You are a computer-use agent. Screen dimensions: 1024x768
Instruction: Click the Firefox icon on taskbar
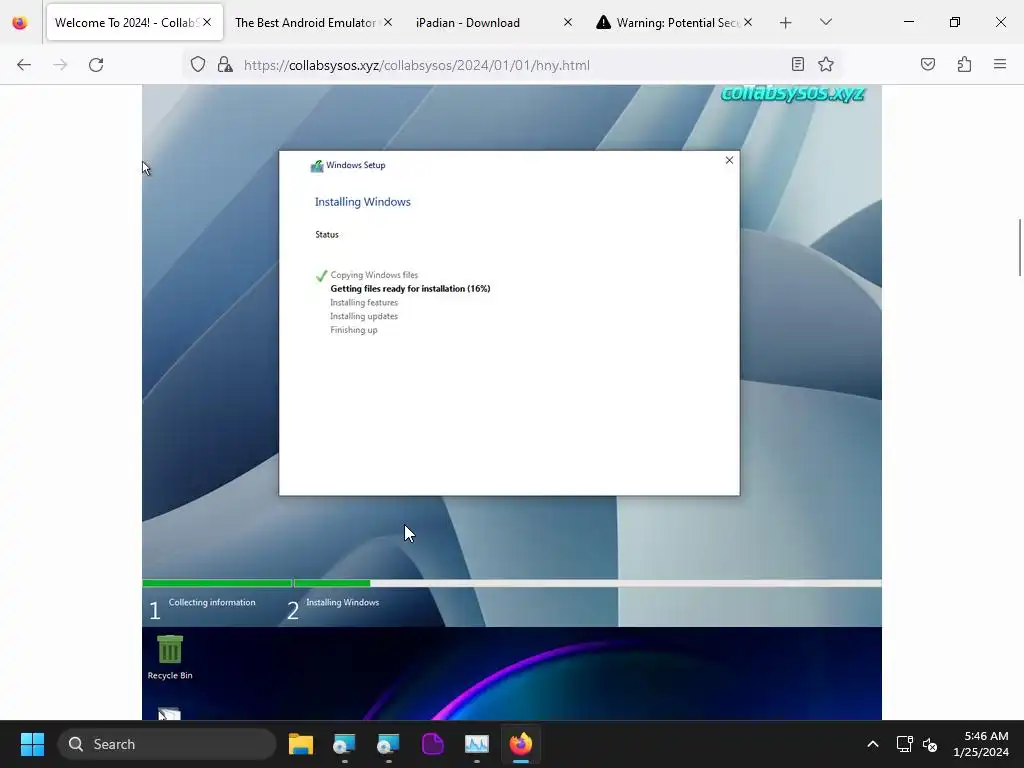(x=520, y=744)
